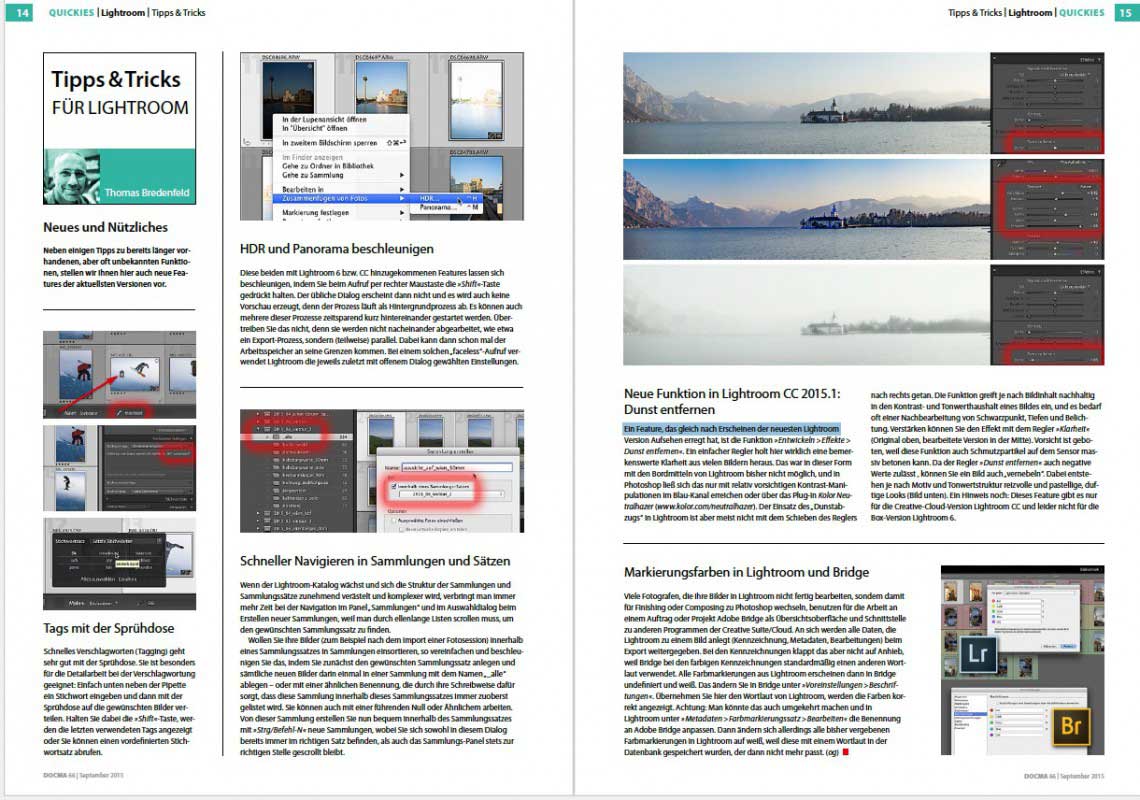1140x800 pixels.
Task: Click the highlighted sentence 'Ein Feature, das gleich nach Erscheinen'
Action: click(731, 429)
